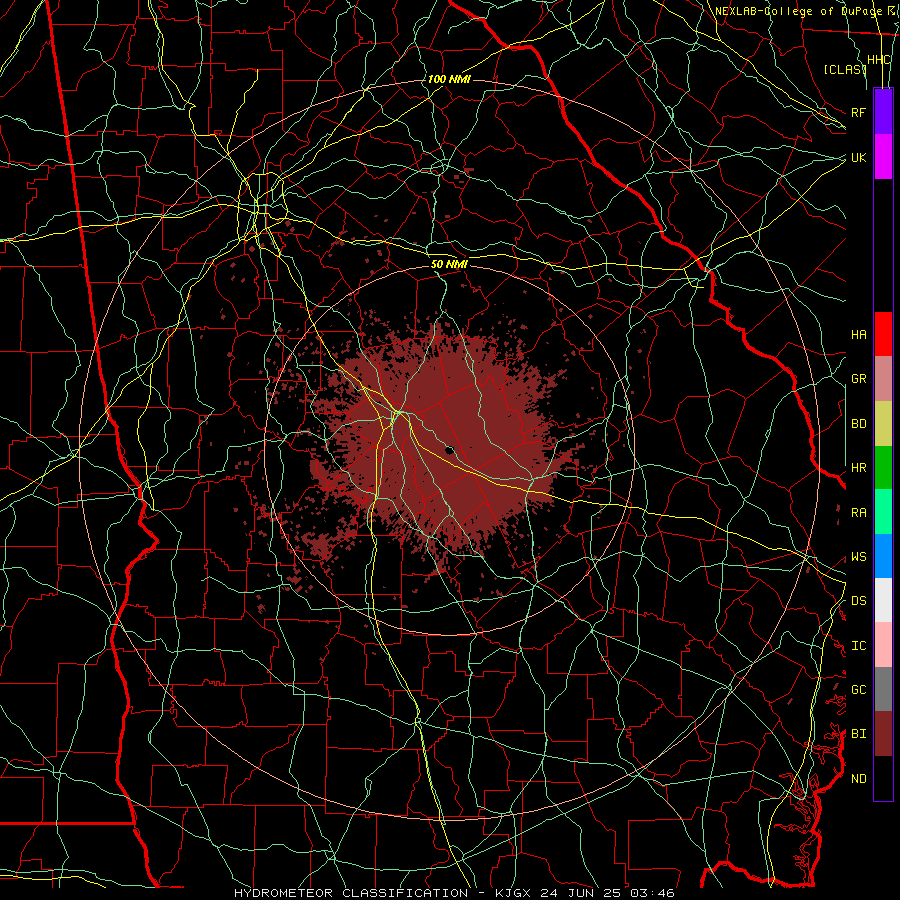900x900 pixels.
Task: Pick the HR green legend swatch
Action: pos(883,468)
